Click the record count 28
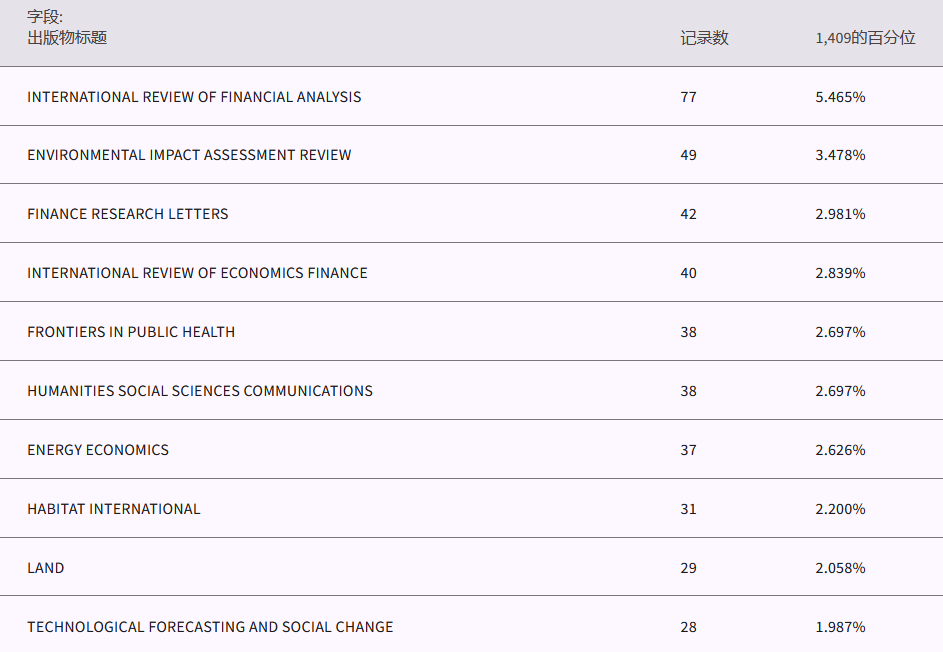 (688, 627)
